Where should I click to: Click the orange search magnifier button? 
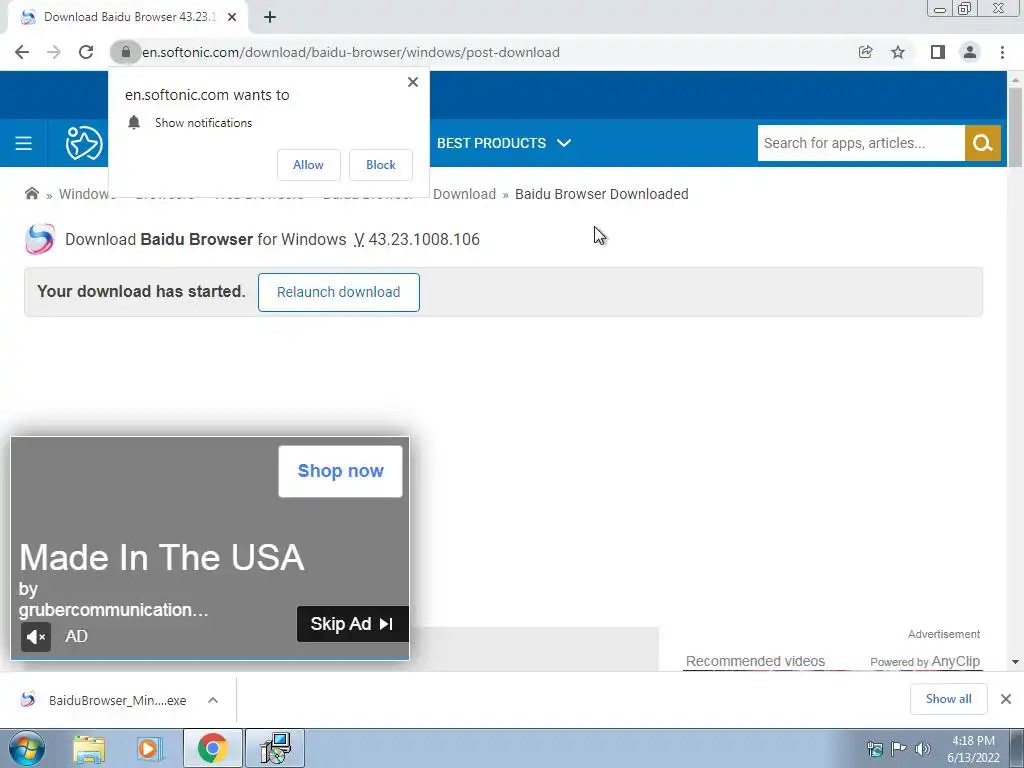pos(983,143)
